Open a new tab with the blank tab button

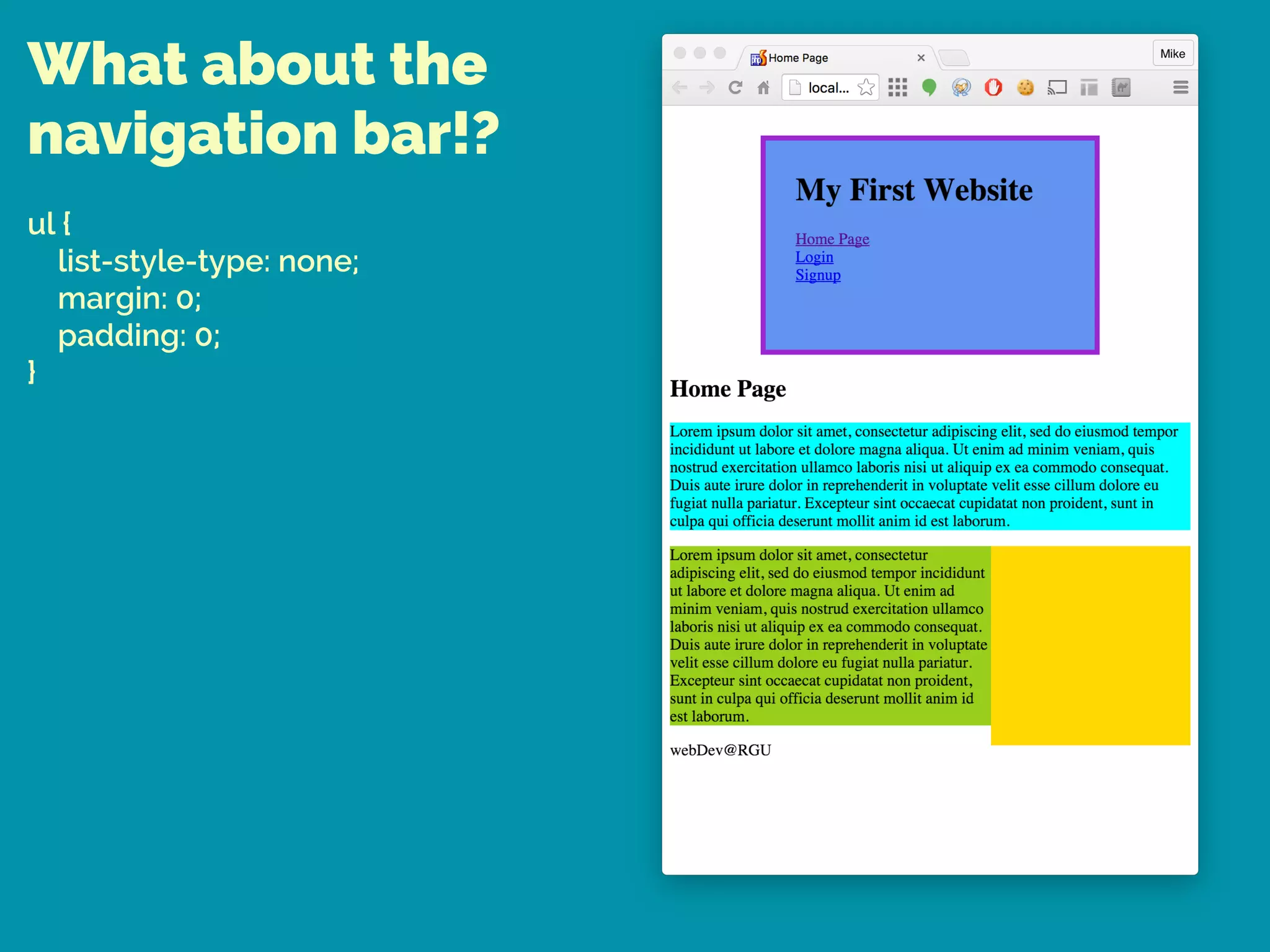[x=954, y=58]
